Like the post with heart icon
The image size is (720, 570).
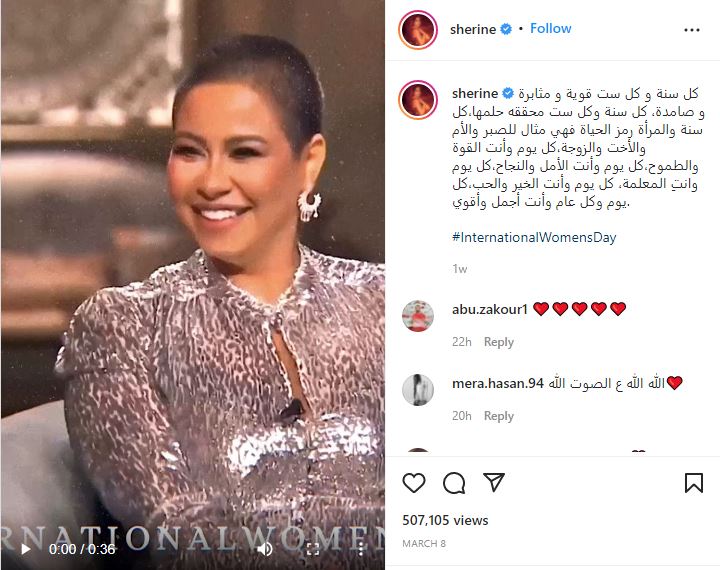click(414, 483)
